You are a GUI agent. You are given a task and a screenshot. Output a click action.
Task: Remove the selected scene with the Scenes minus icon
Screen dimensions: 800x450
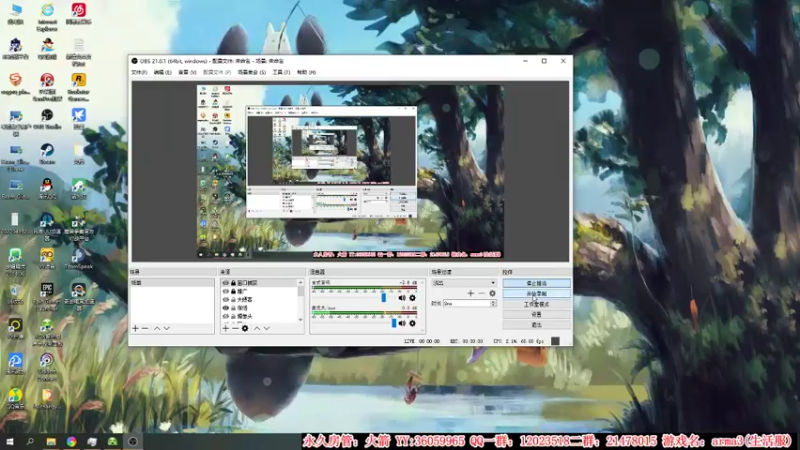click(x=145, y=329)
